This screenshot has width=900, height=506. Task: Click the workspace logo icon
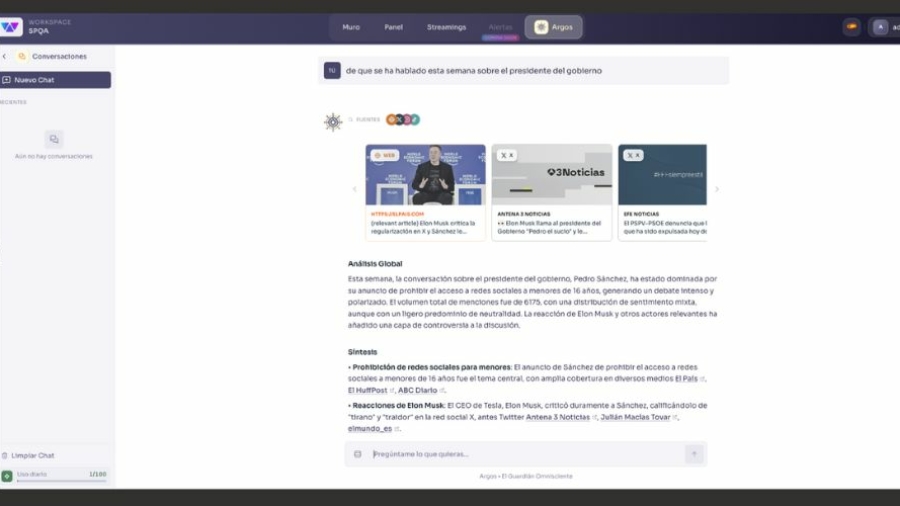(11, 27)
